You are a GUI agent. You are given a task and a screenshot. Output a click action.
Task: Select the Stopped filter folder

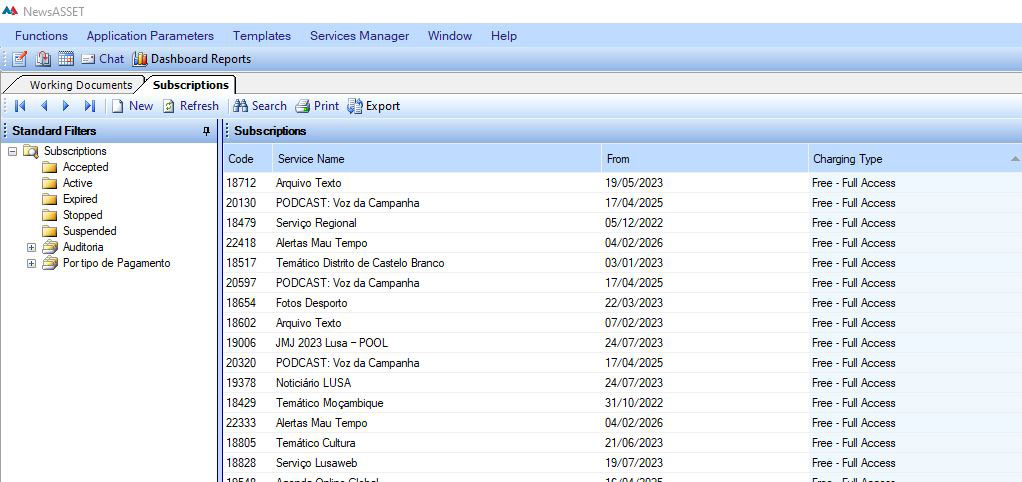coord(82,215)
